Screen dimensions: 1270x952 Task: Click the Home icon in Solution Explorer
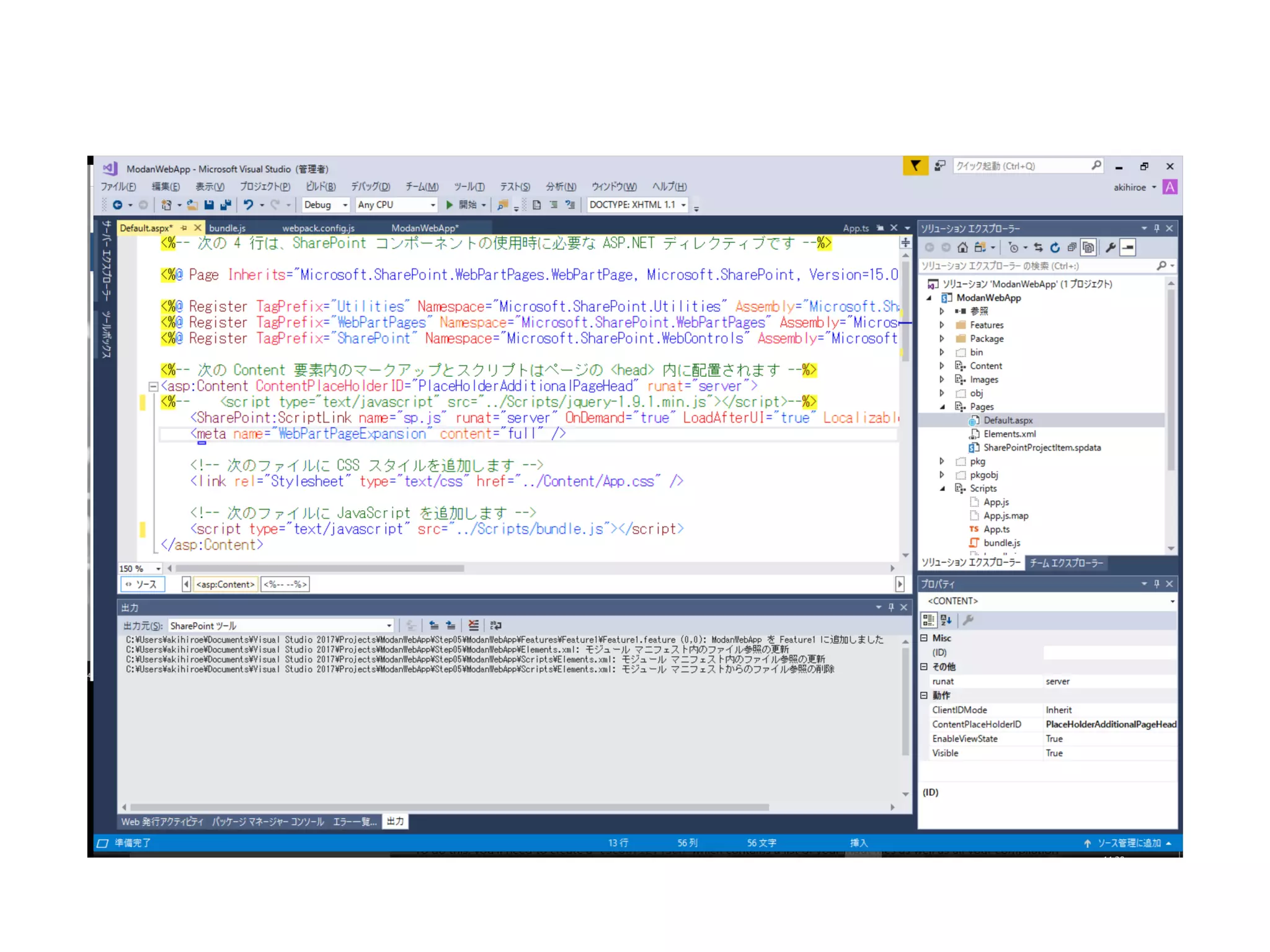pos(962,247)
